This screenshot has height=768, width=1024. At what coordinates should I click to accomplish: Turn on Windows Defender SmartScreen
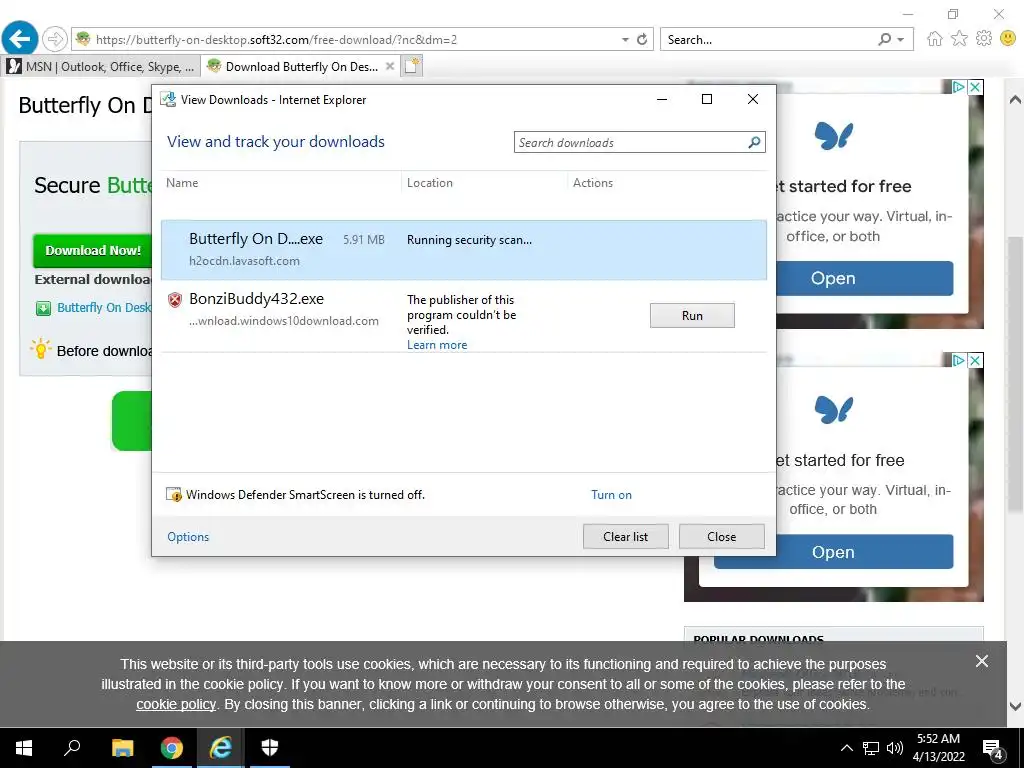click(x=611, y=495)
